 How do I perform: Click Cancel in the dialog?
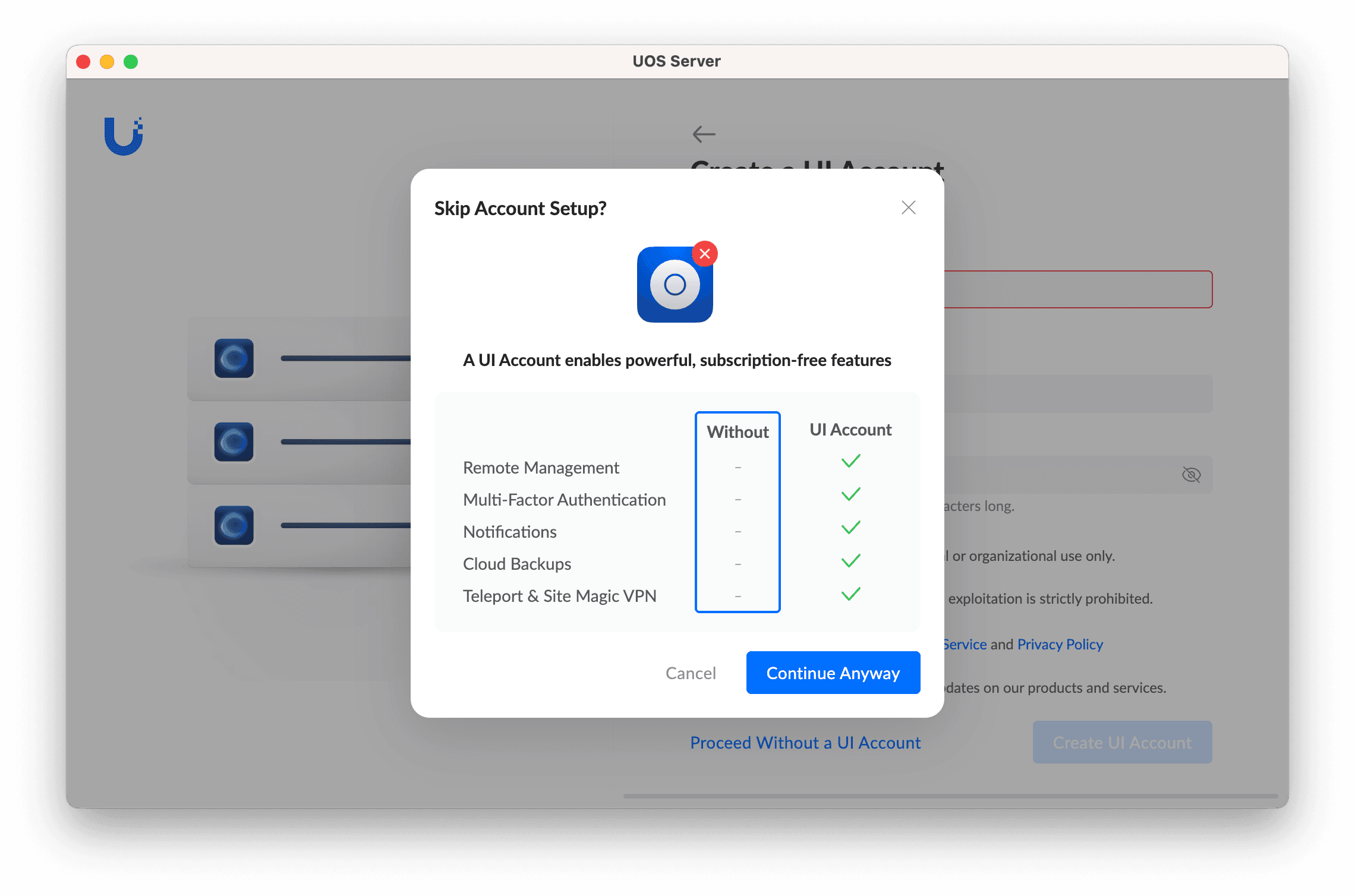[x=691, y=673]
